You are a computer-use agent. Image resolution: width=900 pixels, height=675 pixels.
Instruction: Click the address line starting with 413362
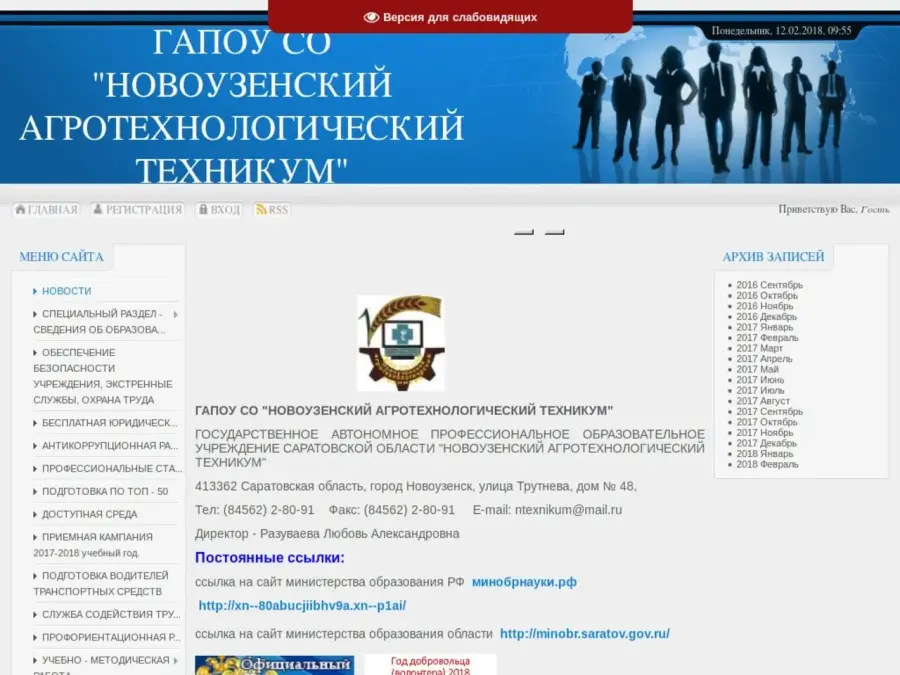[416, 486]
